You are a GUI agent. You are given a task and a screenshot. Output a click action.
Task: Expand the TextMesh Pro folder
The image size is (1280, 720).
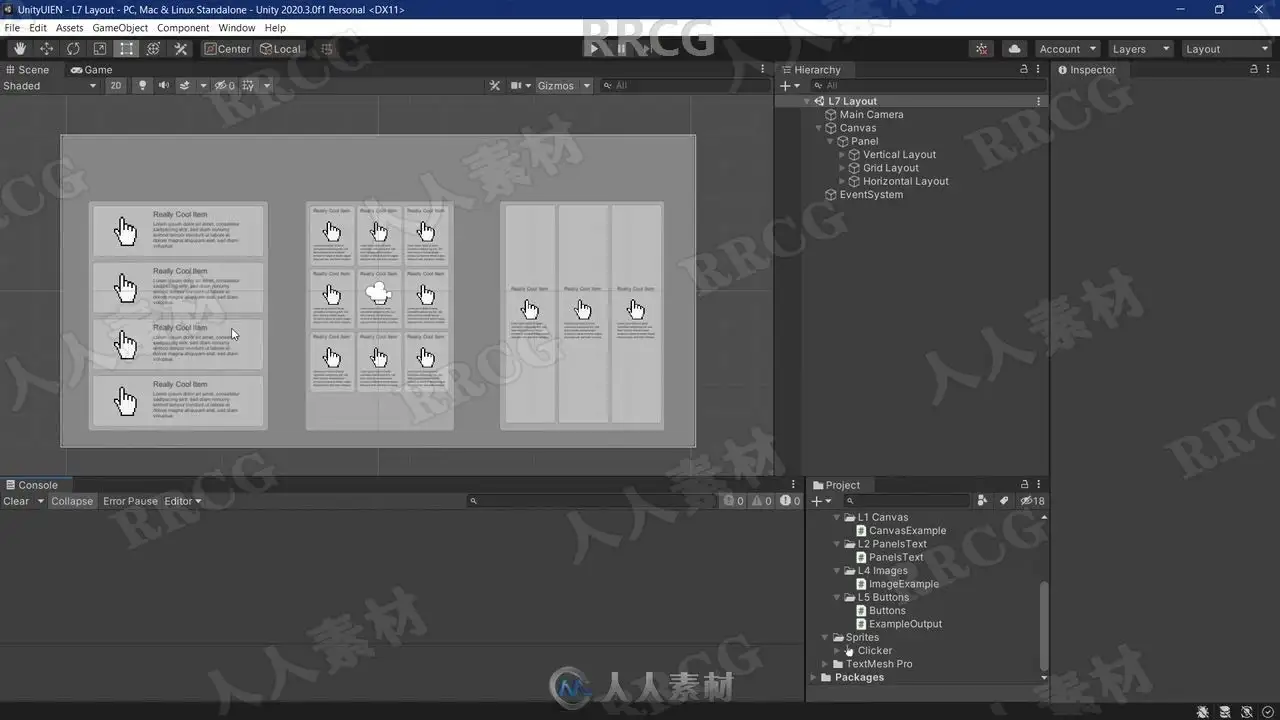(x=825, y=664)
